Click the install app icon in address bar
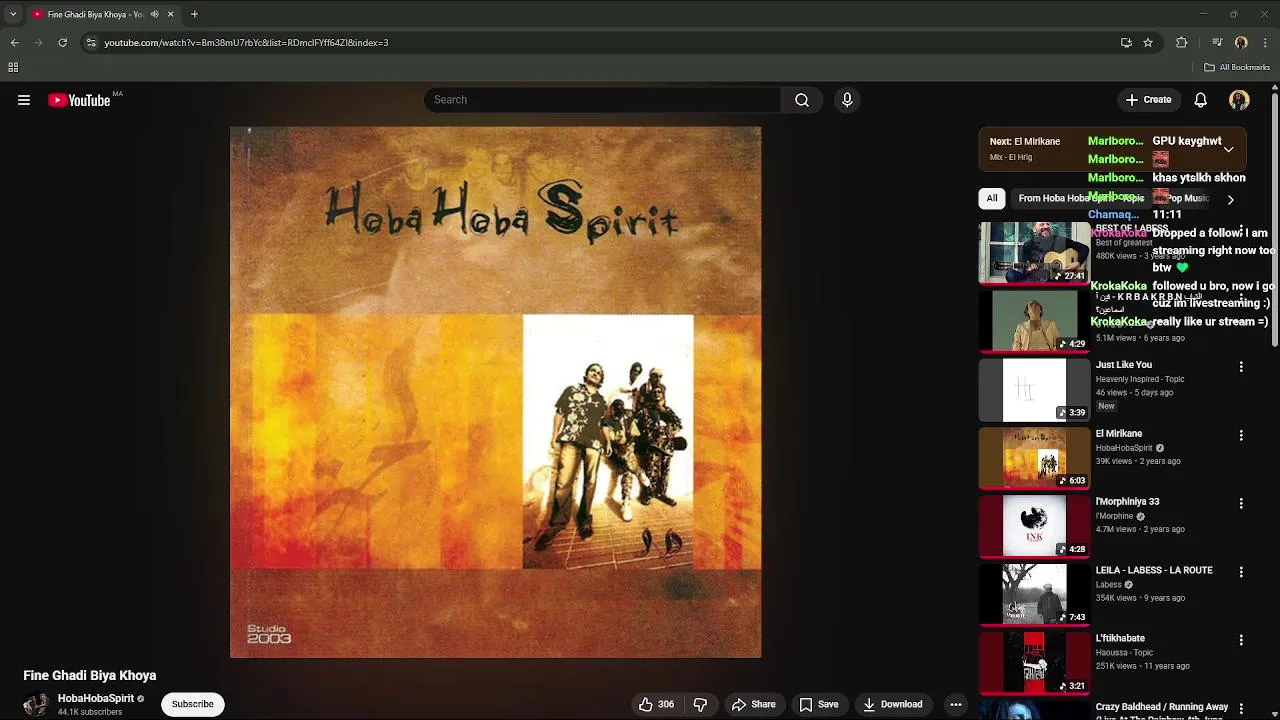 (1126, 42)
